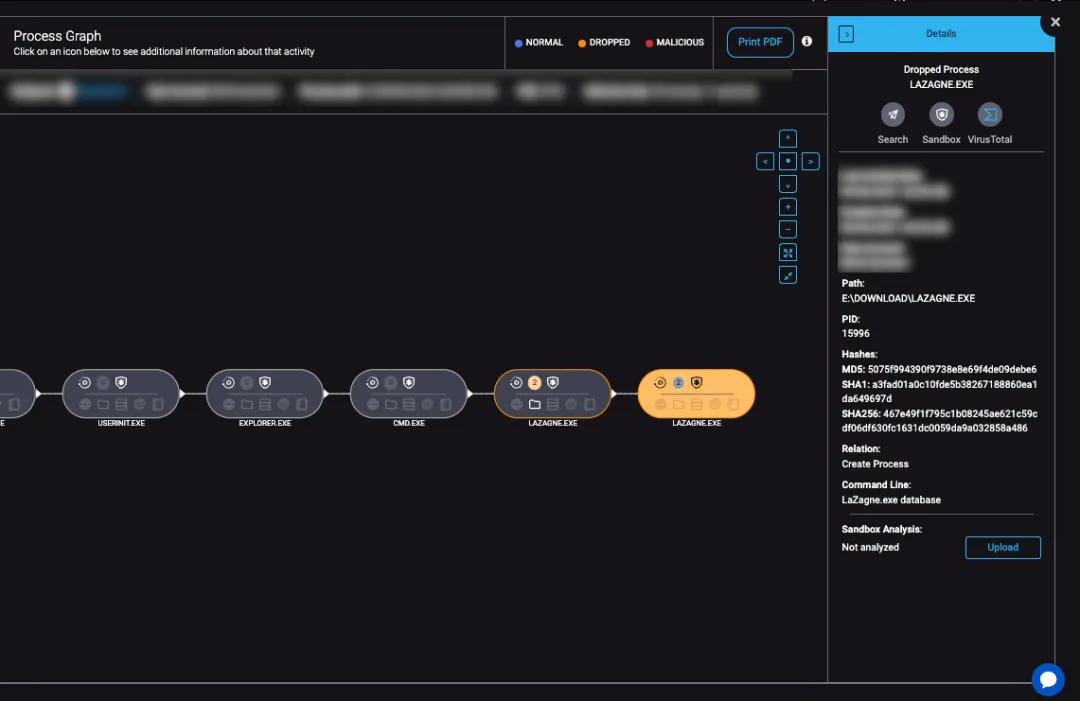Click the Sandbox icon in Details
The image size is (1080, 701).
coord(941,115)
